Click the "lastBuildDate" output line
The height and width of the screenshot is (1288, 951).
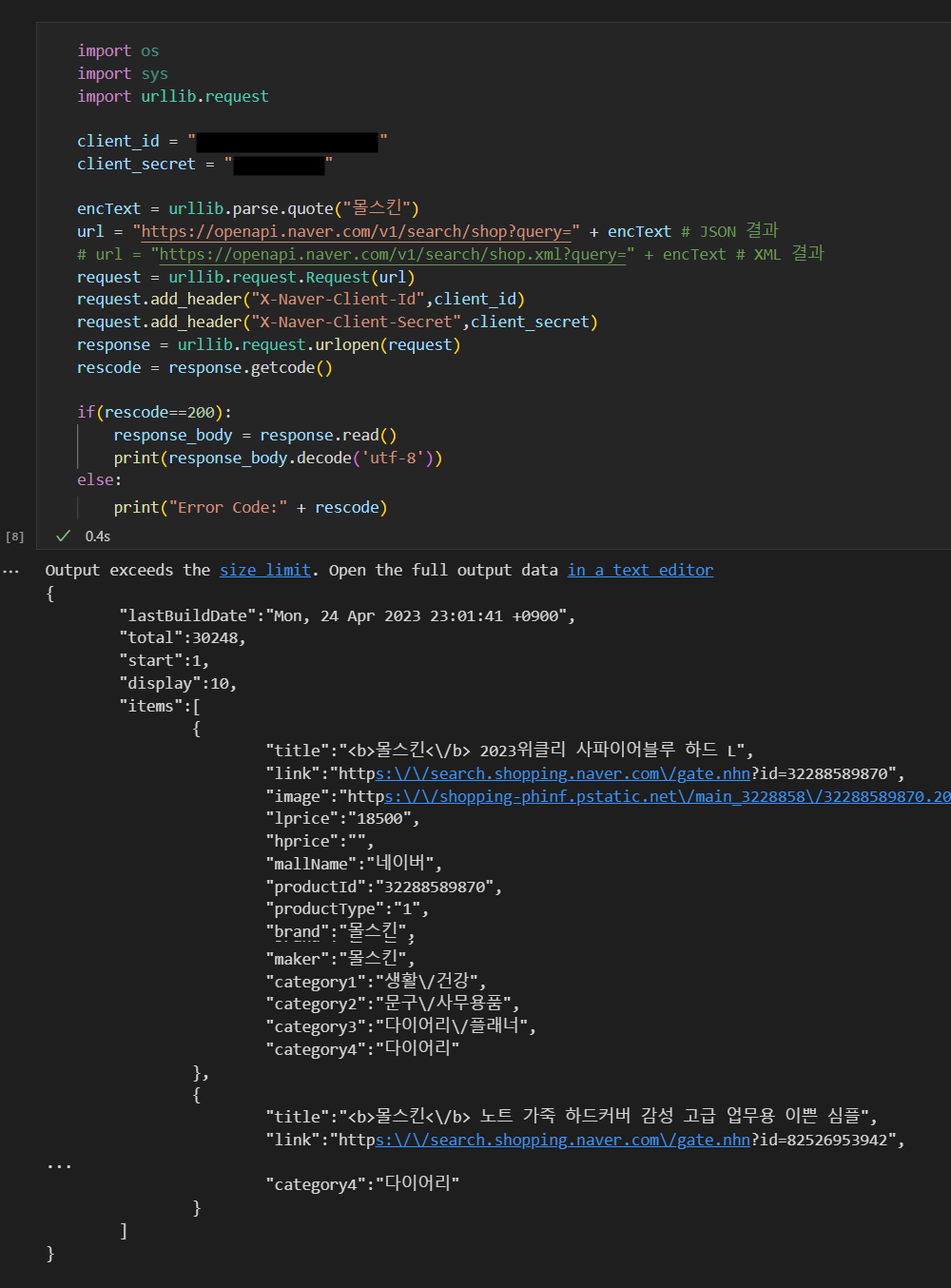pyautogui.click(x=347, y=615)
